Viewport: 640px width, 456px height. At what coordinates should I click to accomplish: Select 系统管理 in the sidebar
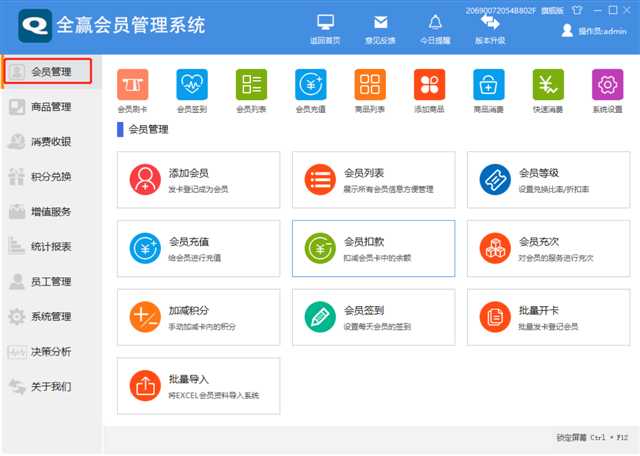tap(51, 316)
